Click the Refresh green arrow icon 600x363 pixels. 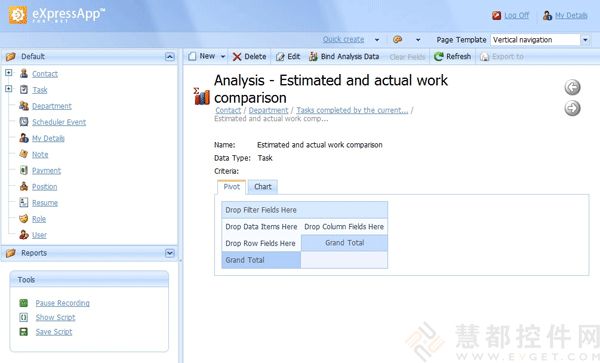tap(439, 57)
